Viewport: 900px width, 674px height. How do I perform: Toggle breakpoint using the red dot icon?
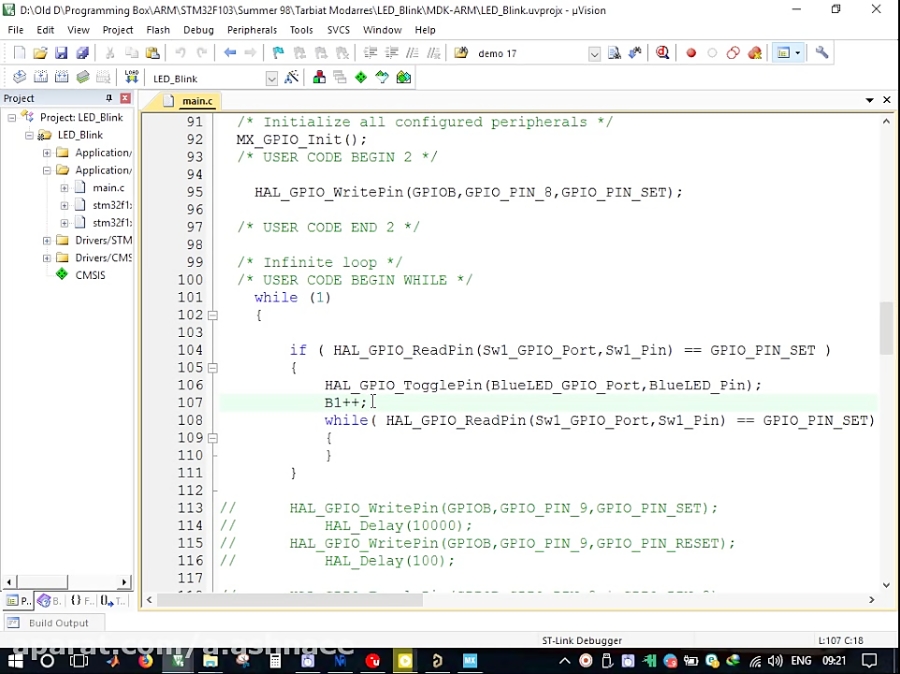pos(690,53)
